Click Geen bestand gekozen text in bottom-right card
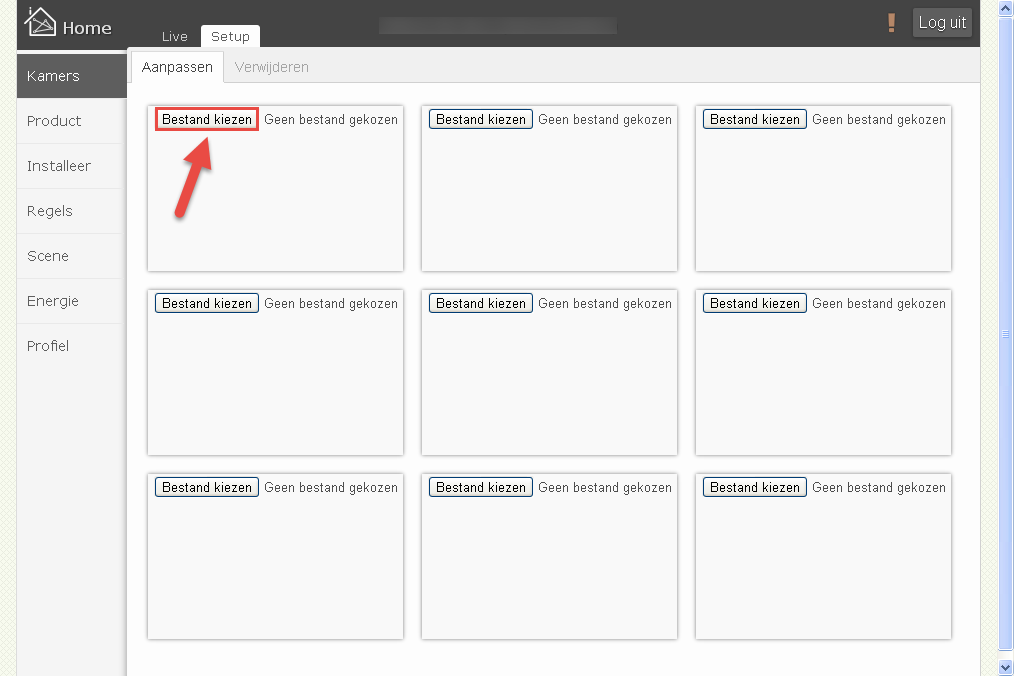 (879, 487)
